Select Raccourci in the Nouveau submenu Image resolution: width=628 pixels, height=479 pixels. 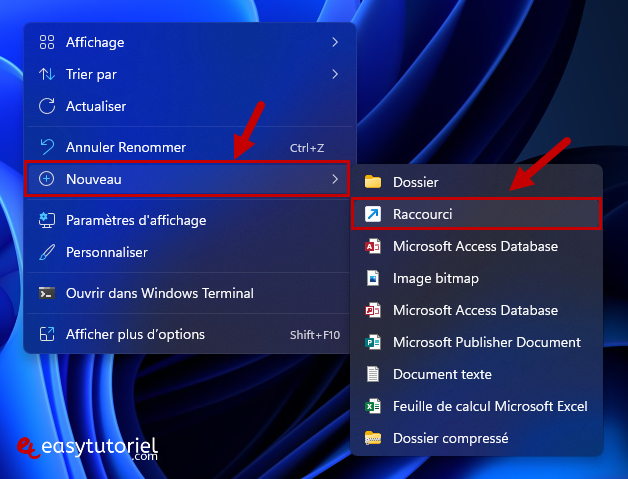click(477, 214)
